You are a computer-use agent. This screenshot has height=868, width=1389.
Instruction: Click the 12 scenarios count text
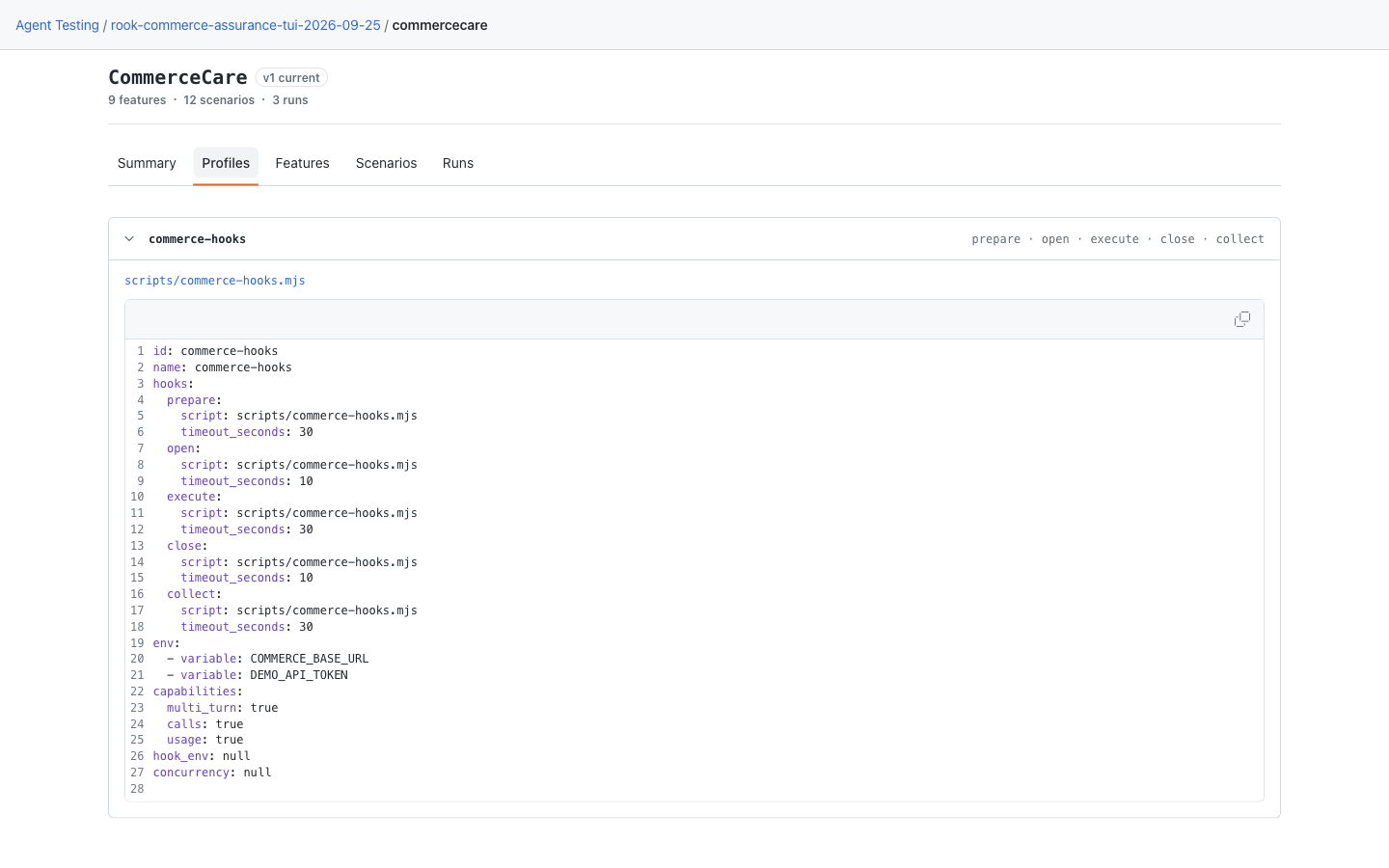click(x=219, y=100)
